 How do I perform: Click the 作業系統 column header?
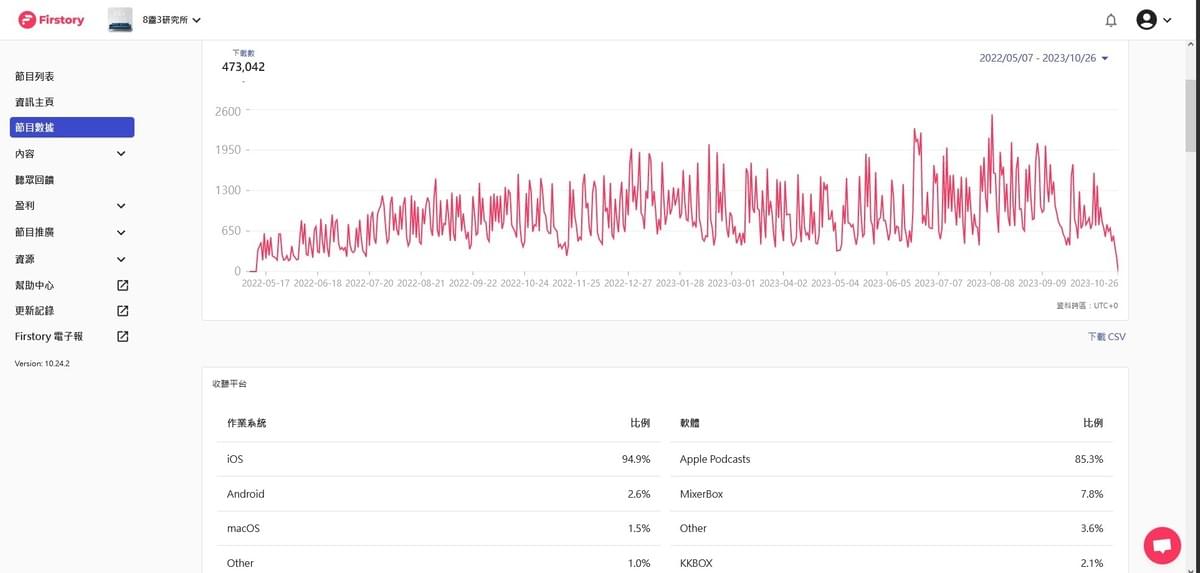(x=246, y=423)
